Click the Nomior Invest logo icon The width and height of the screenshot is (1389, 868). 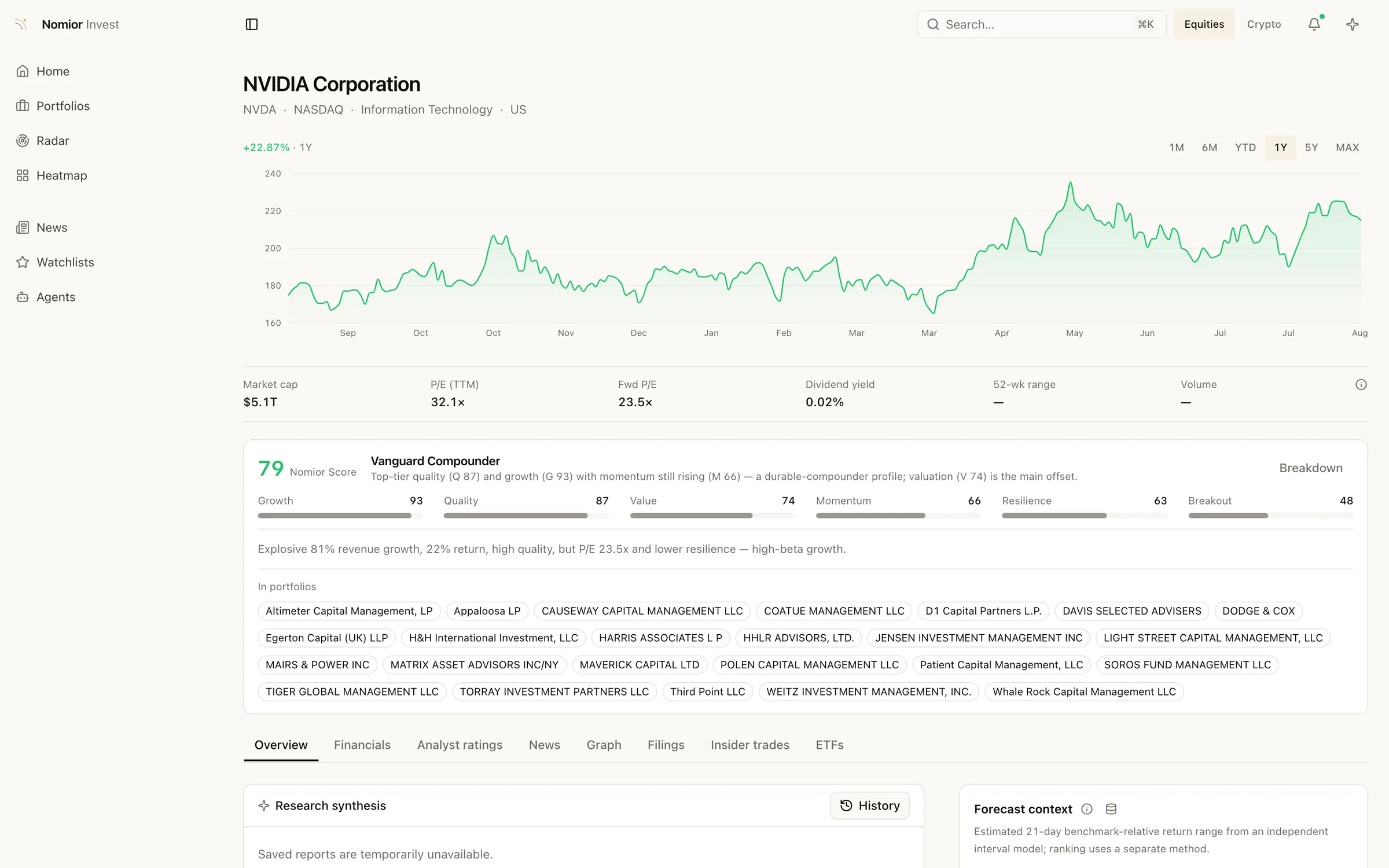coord(21,24)
